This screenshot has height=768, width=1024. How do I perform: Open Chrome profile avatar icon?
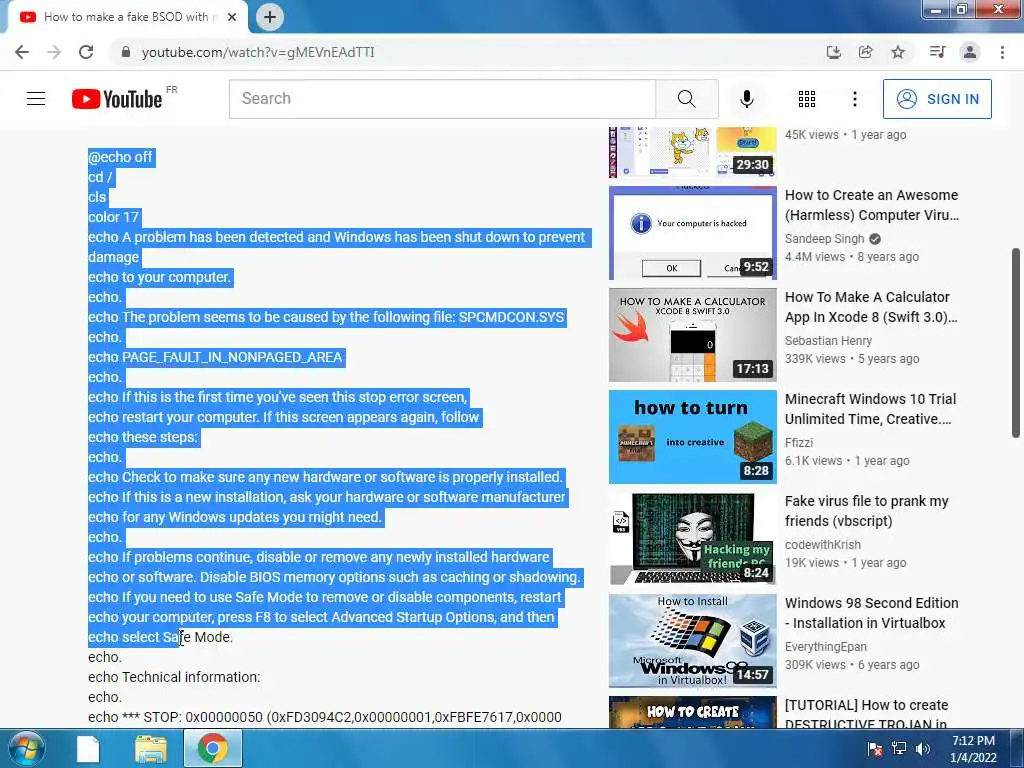pyautogui.click(x=970, y=52)
